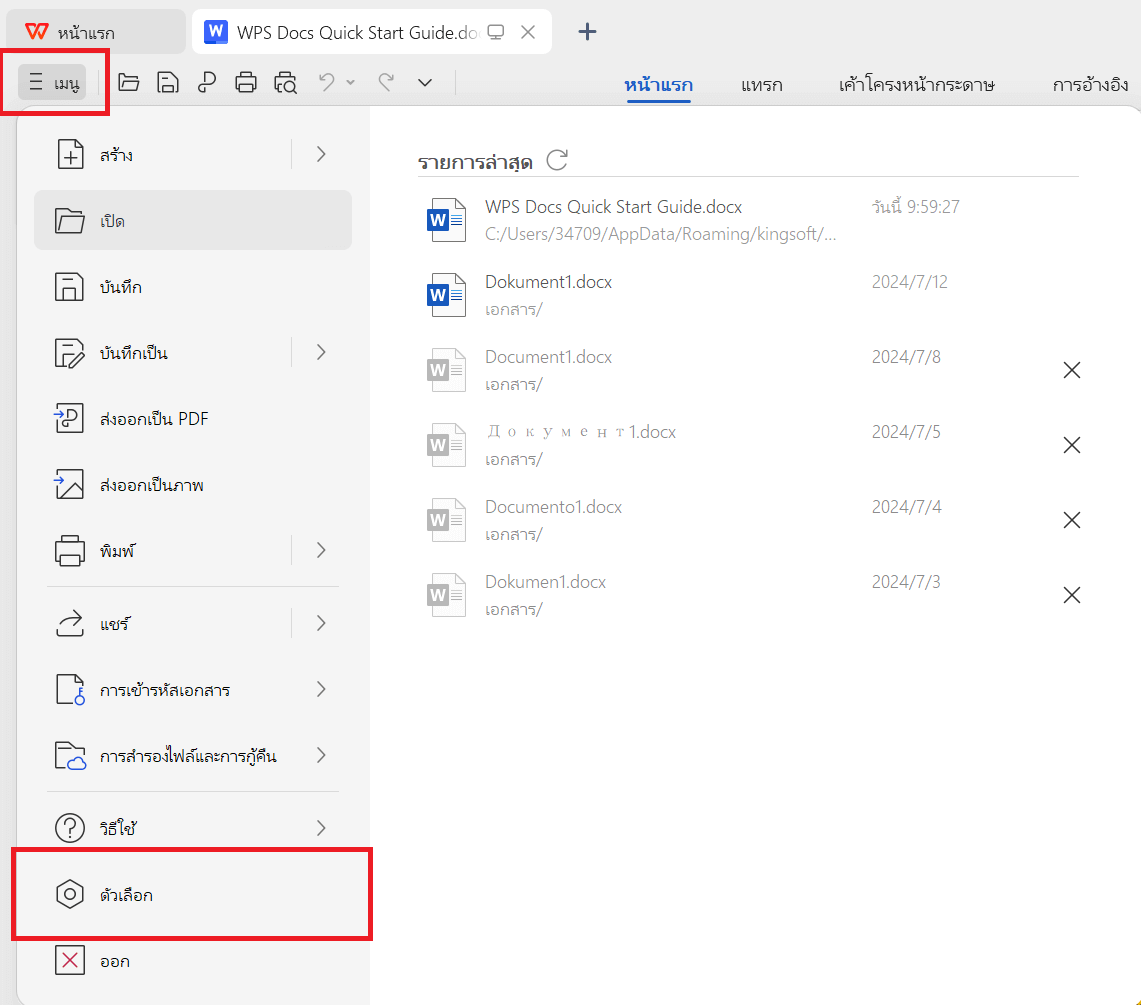Click the undo arrow icon
This screenshot has width=1141, height=1005.
click(327, 82)
